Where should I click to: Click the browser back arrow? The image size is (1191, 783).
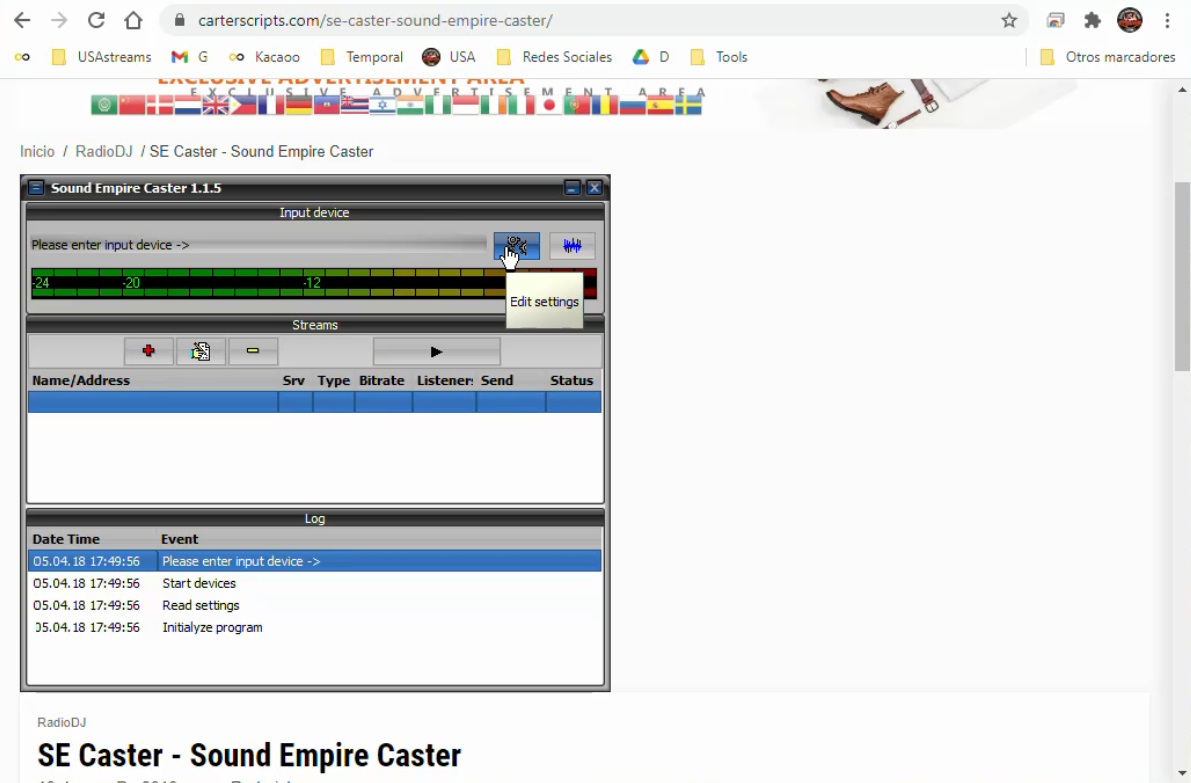click(x=22, y=21)
